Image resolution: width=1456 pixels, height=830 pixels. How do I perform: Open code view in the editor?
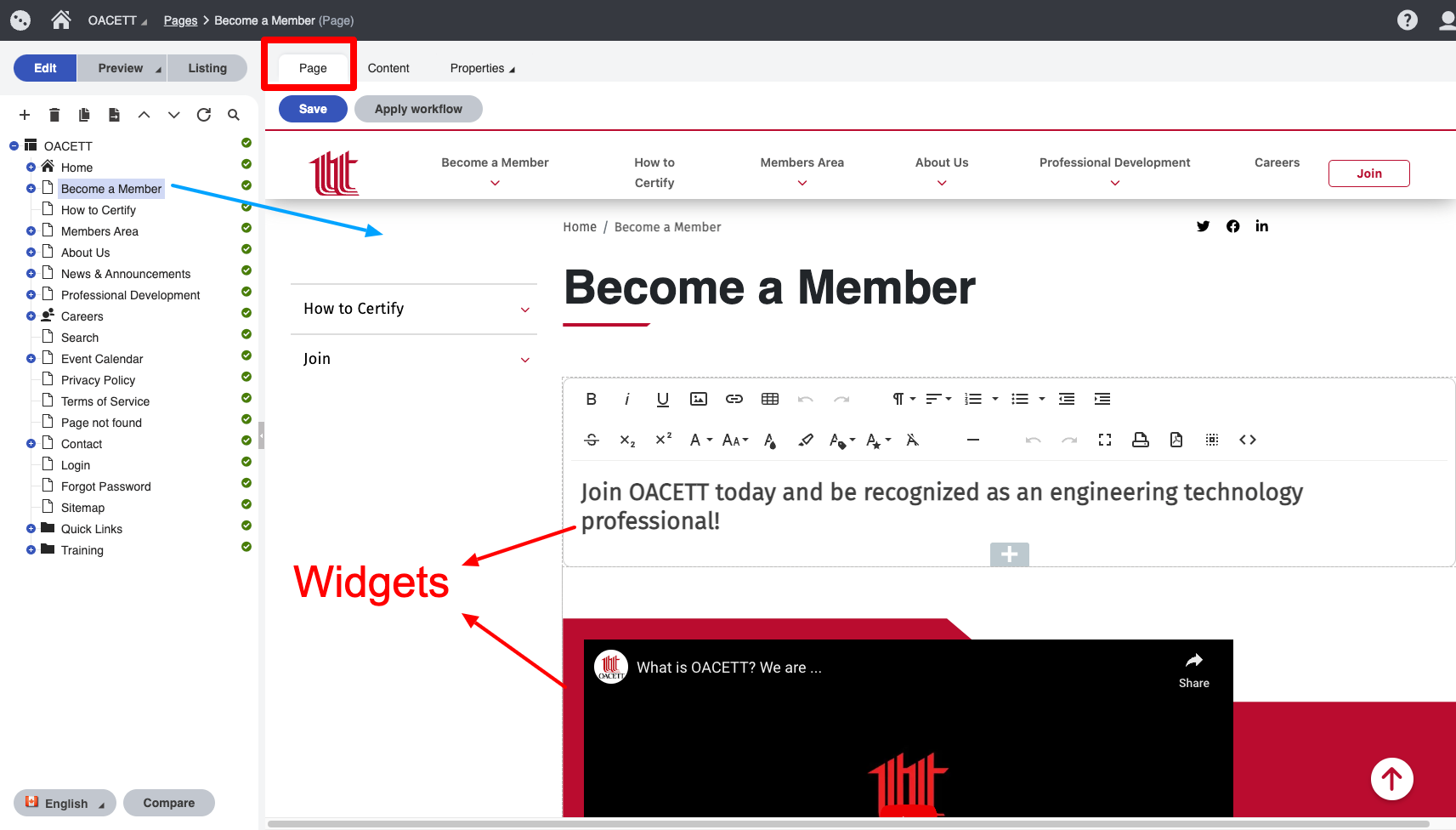[1248, 440]
